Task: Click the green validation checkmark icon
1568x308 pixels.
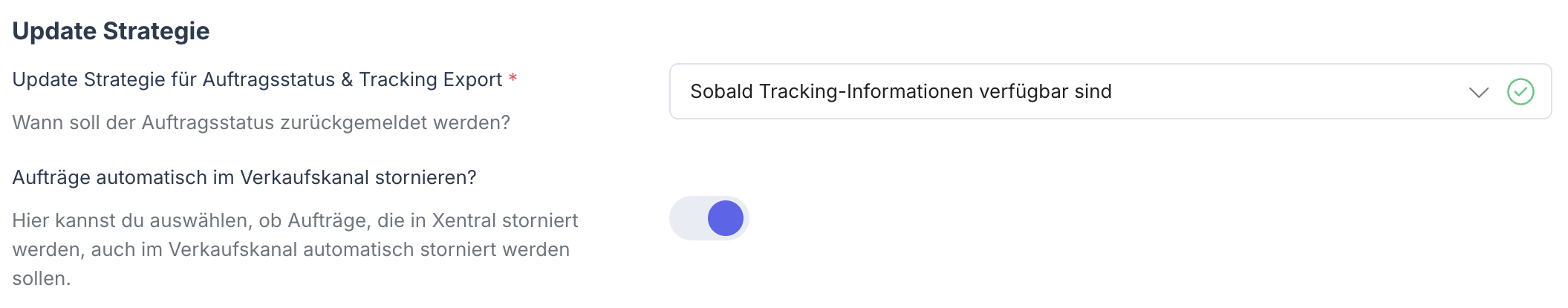Action: 1520,92
